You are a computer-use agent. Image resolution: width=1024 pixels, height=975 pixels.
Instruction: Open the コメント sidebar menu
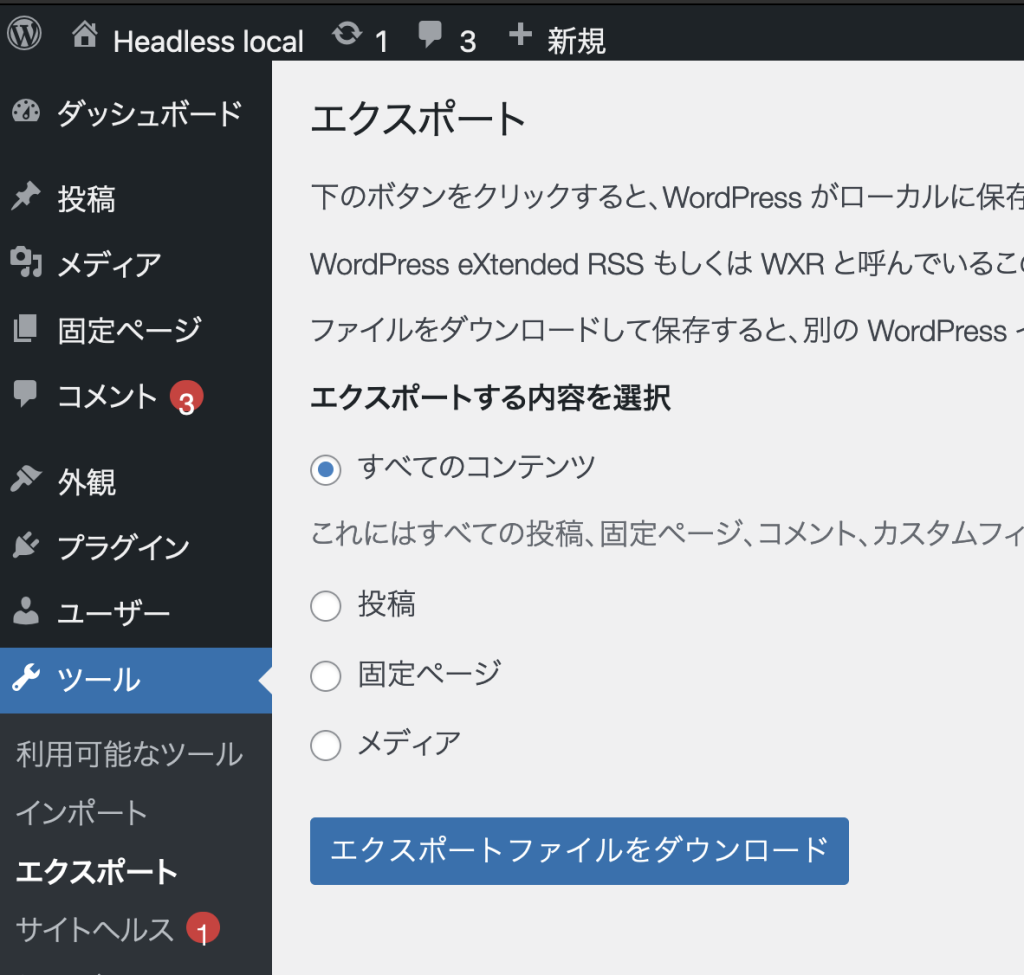[136, 396]
